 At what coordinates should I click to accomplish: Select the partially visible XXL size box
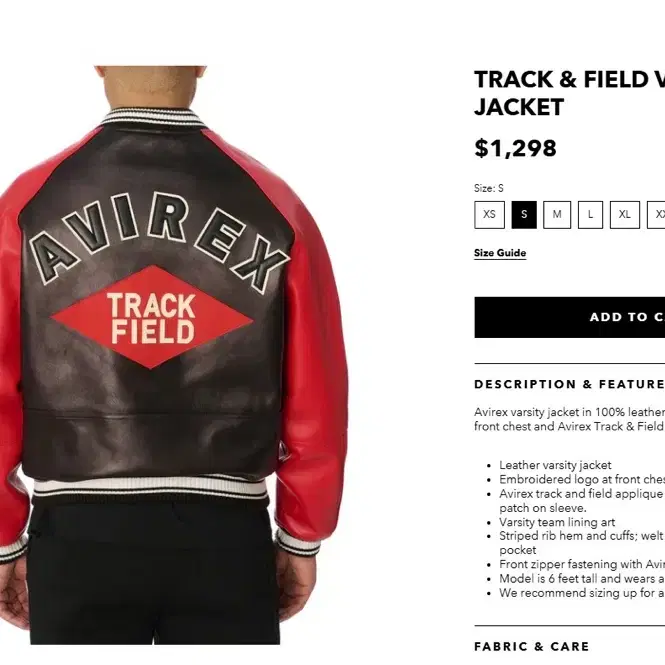point(656,215)
